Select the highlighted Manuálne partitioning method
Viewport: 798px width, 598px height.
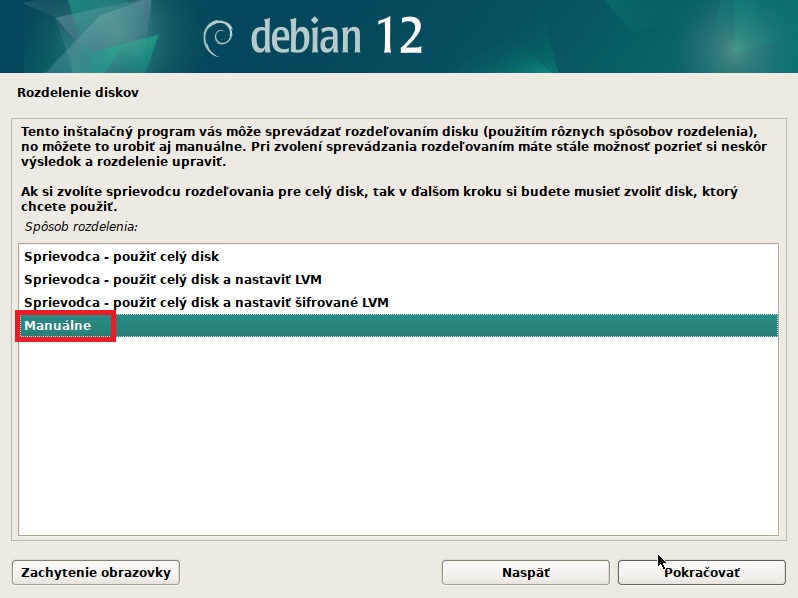click(x=58, y=326)
